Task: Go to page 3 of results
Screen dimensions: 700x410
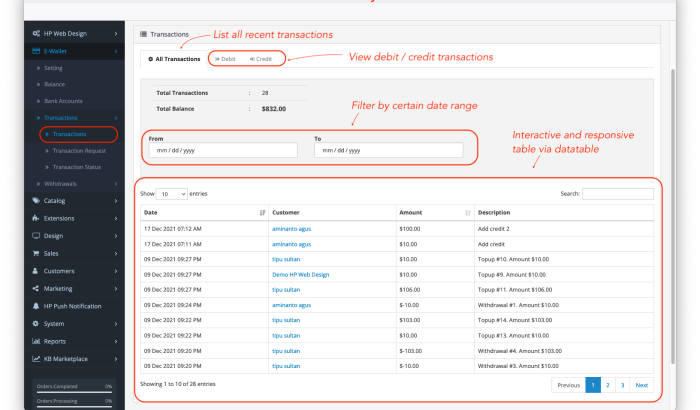Action: pos(622,385)
